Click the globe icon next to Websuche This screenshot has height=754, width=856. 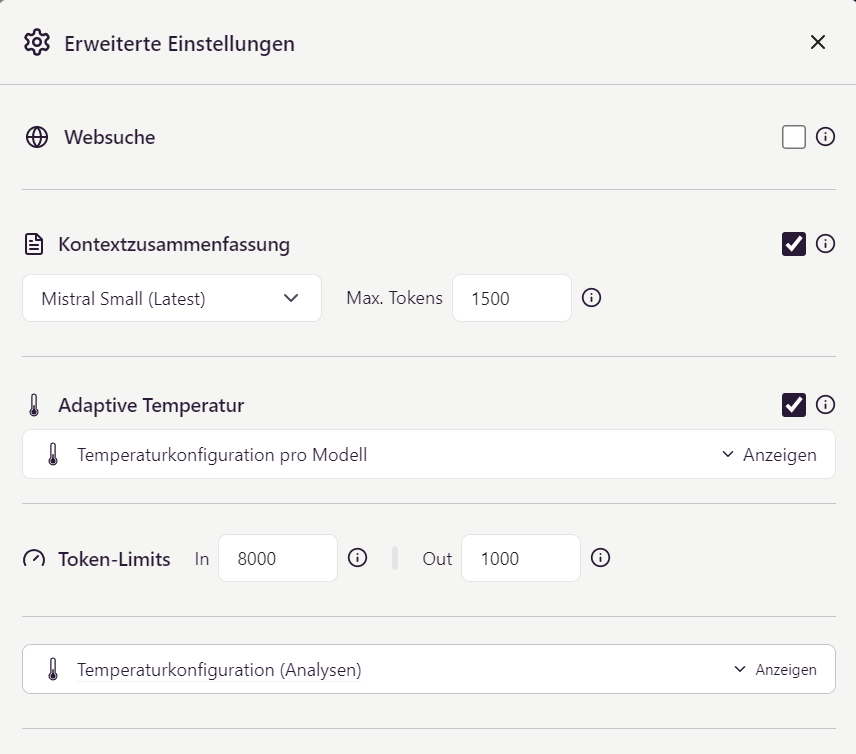click(x=37, y=137)
